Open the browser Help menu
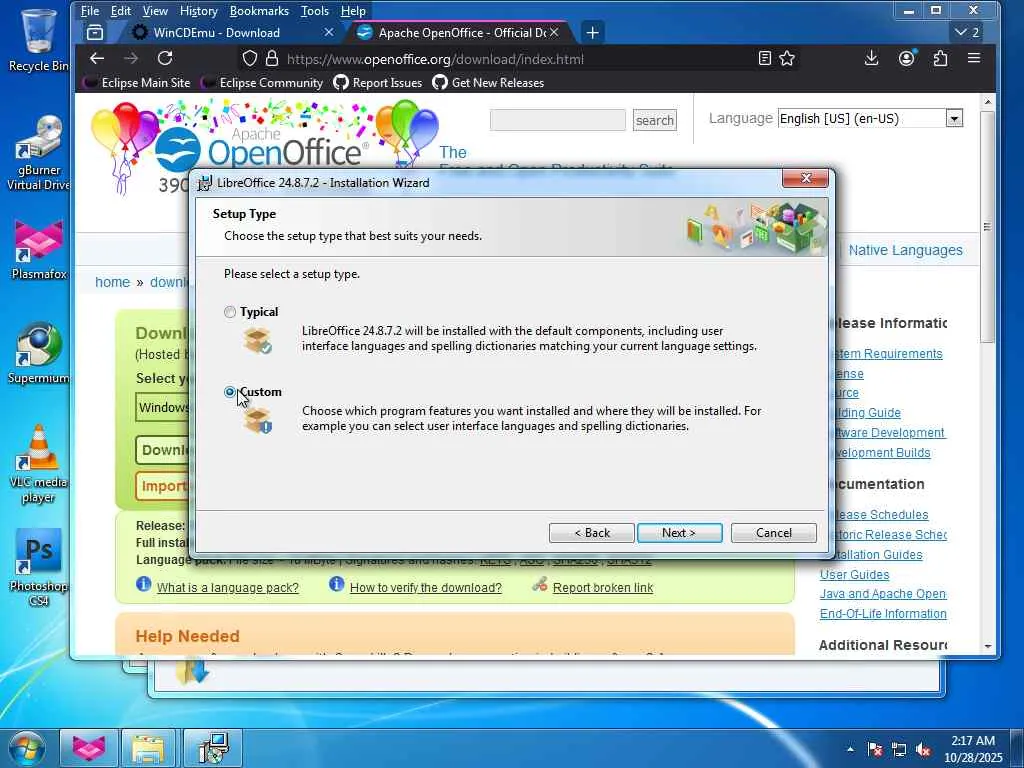This screenshot has width=1024, height=768. [x=353, y=11]
